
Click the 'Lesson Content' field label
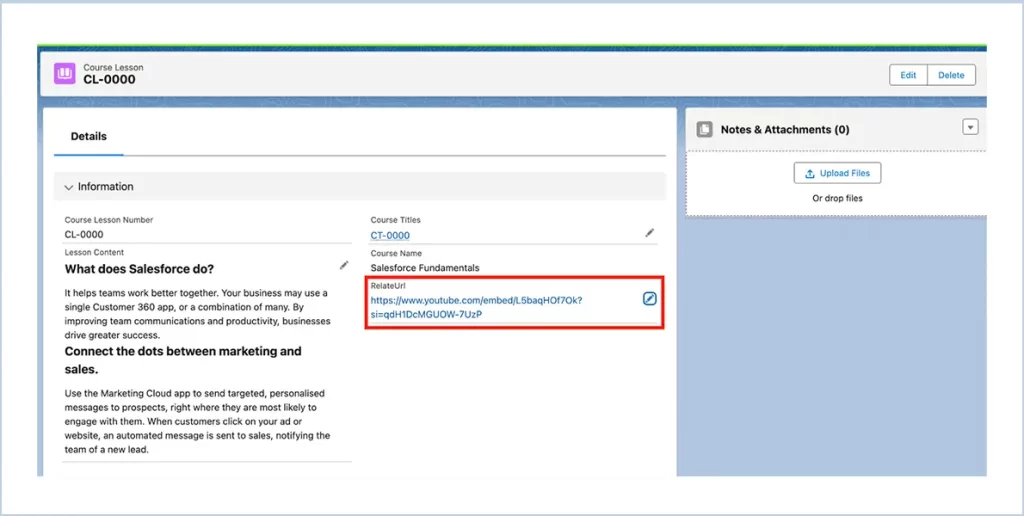tap(94, 252)
